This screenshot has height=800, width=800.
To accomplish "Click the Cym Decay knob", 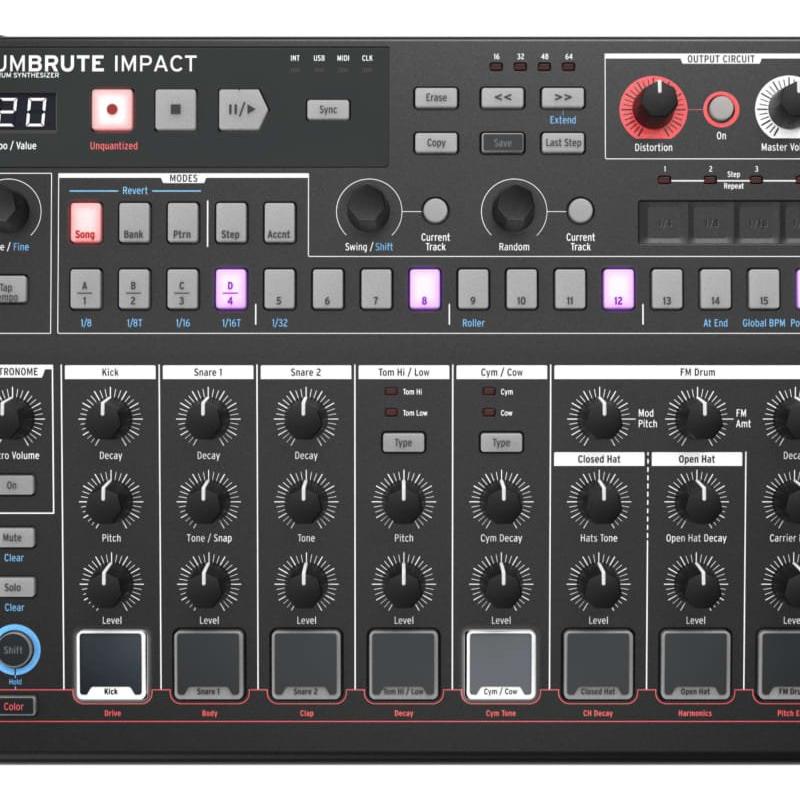I will point(501,500).
